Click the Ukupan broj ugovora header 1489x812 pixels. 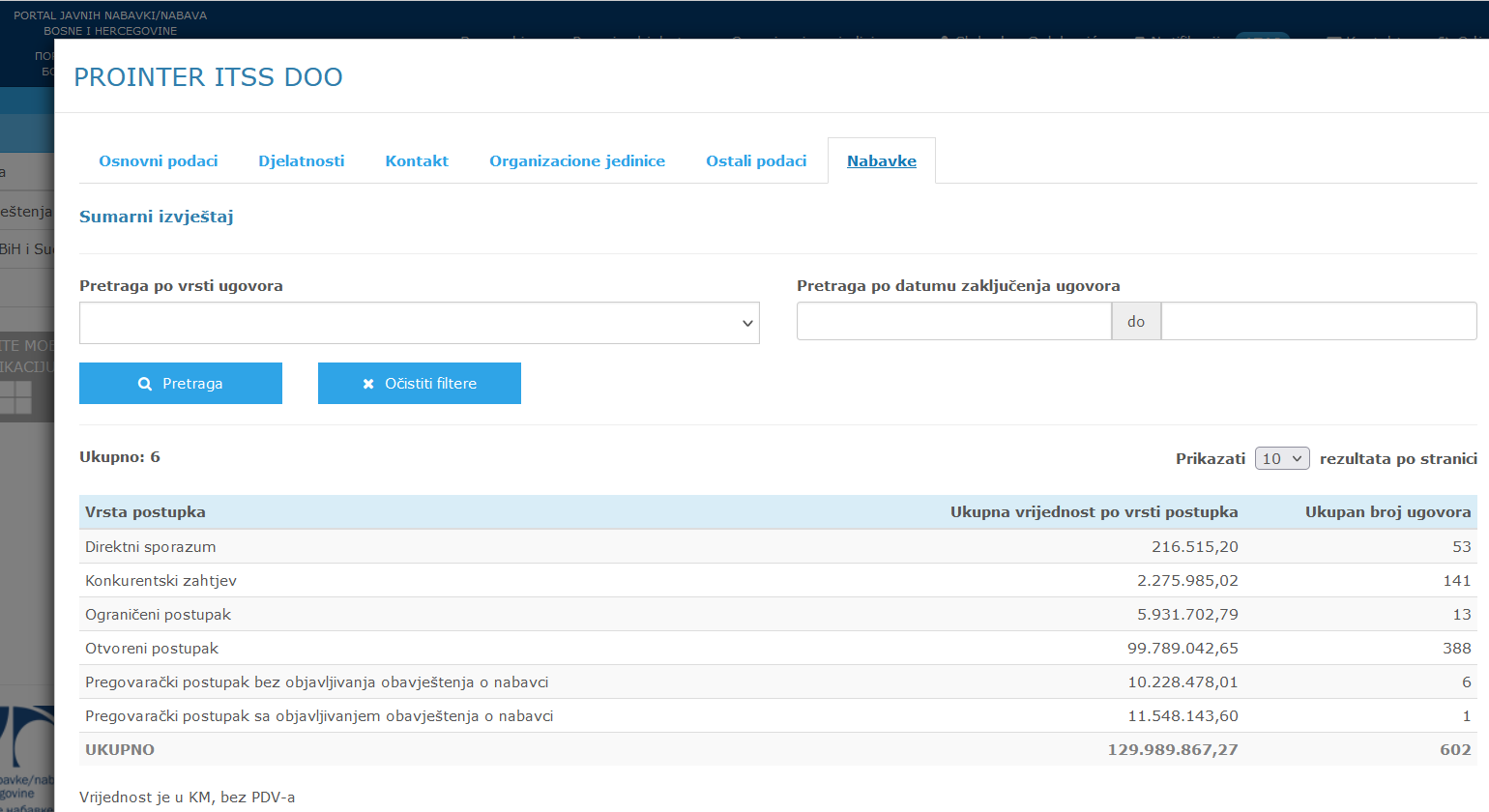(x=1388, y=512)
